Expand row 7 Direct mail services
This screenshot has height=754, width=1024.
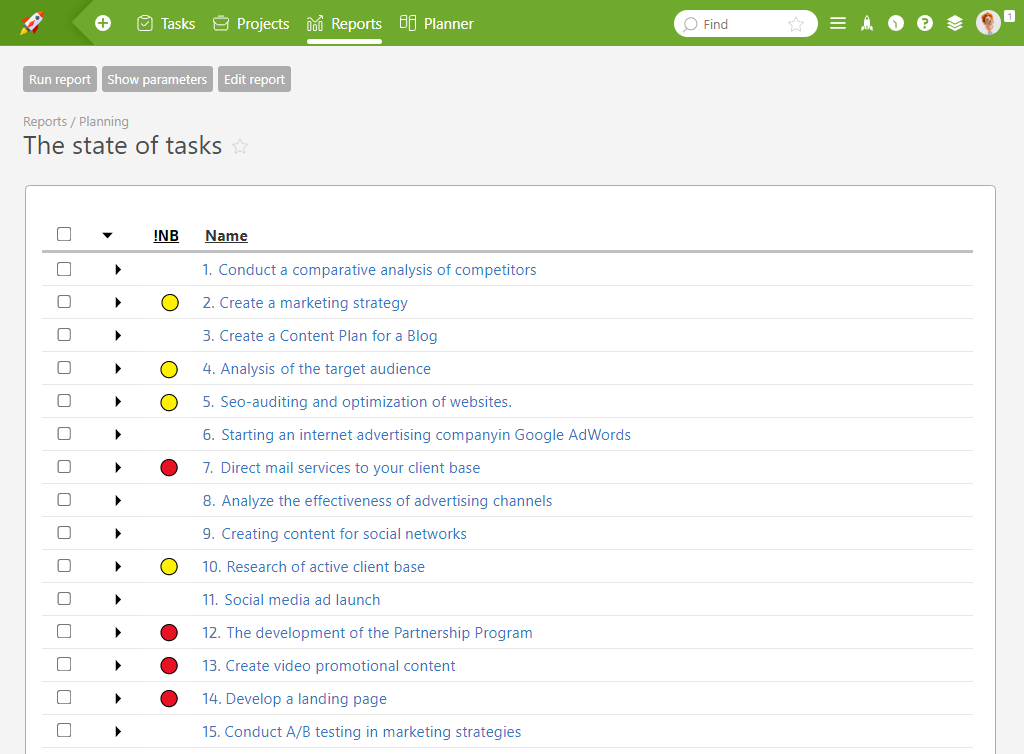pos(118,467)
